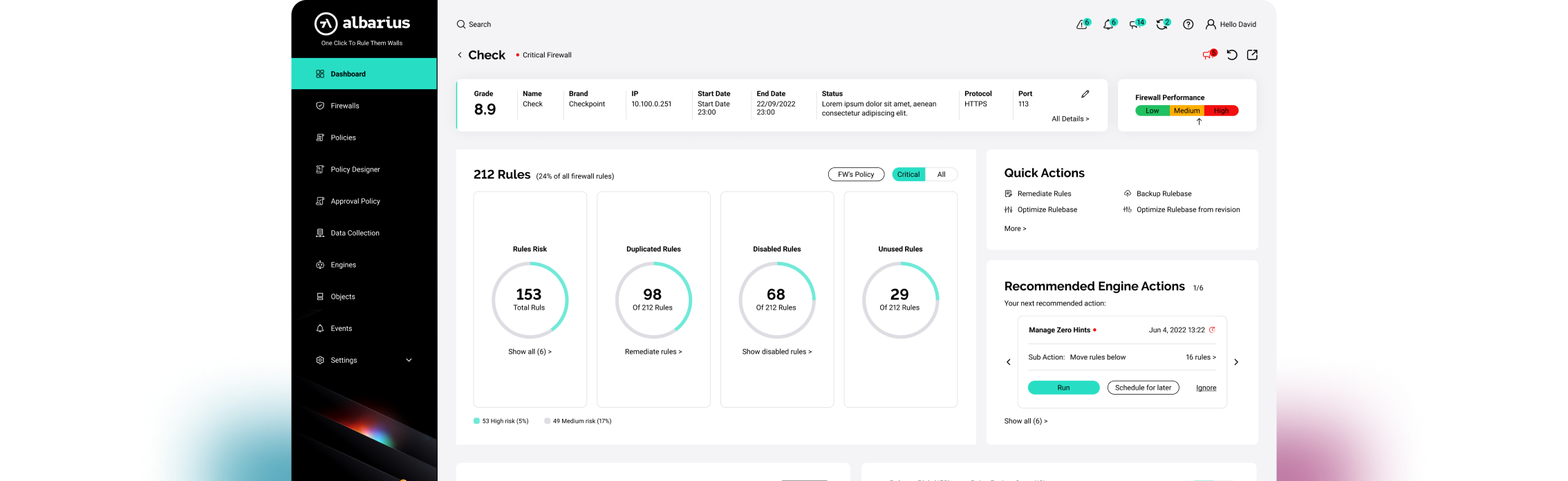
Task: Click the Policies sidebar icon
Action: click(x=320, y=138)
